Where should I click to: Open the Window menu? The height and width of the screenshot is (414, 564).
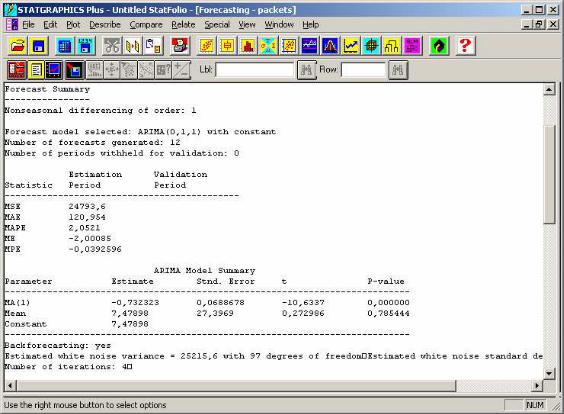279,24
